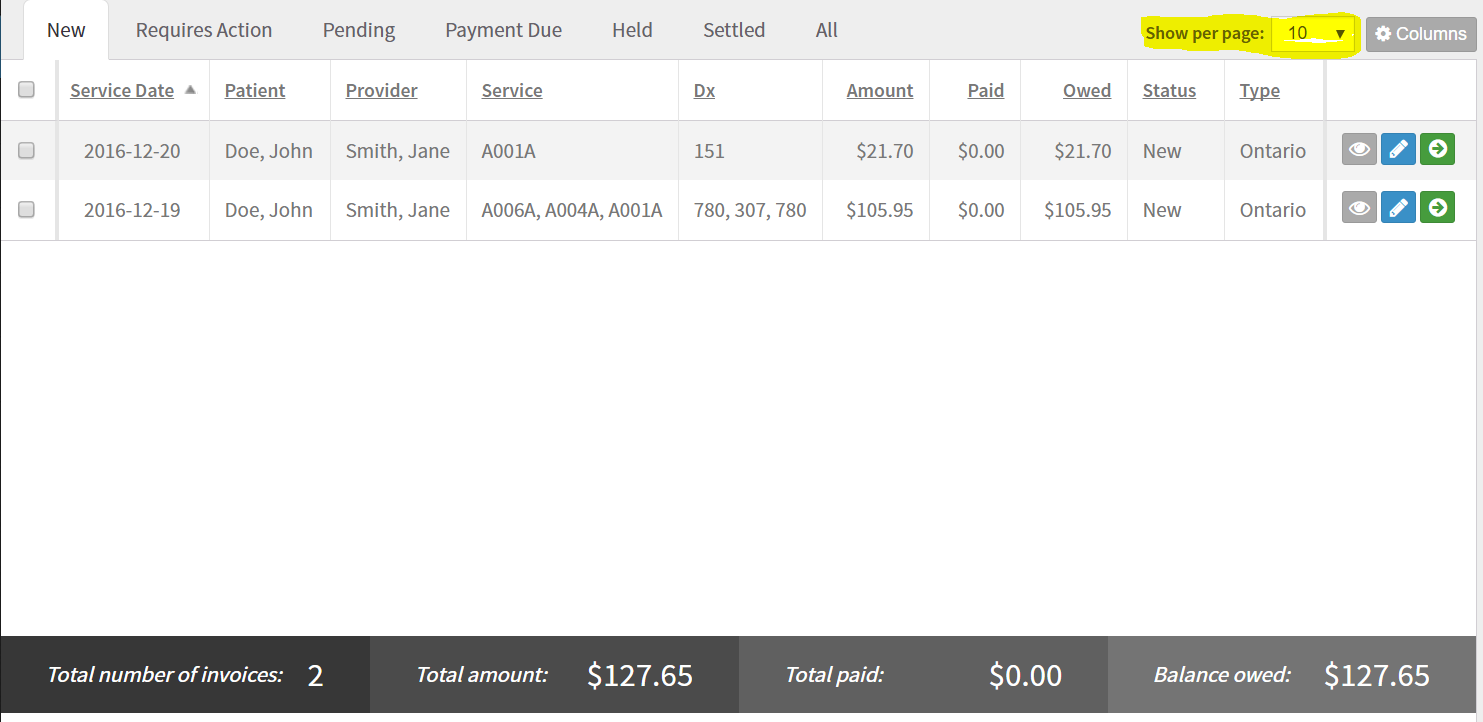Image resolution: width=1483 pixels, height=722 pixels.
Task: Edit the 2016-12-20 invoice with pencil icon
Action: point(1398,150)
